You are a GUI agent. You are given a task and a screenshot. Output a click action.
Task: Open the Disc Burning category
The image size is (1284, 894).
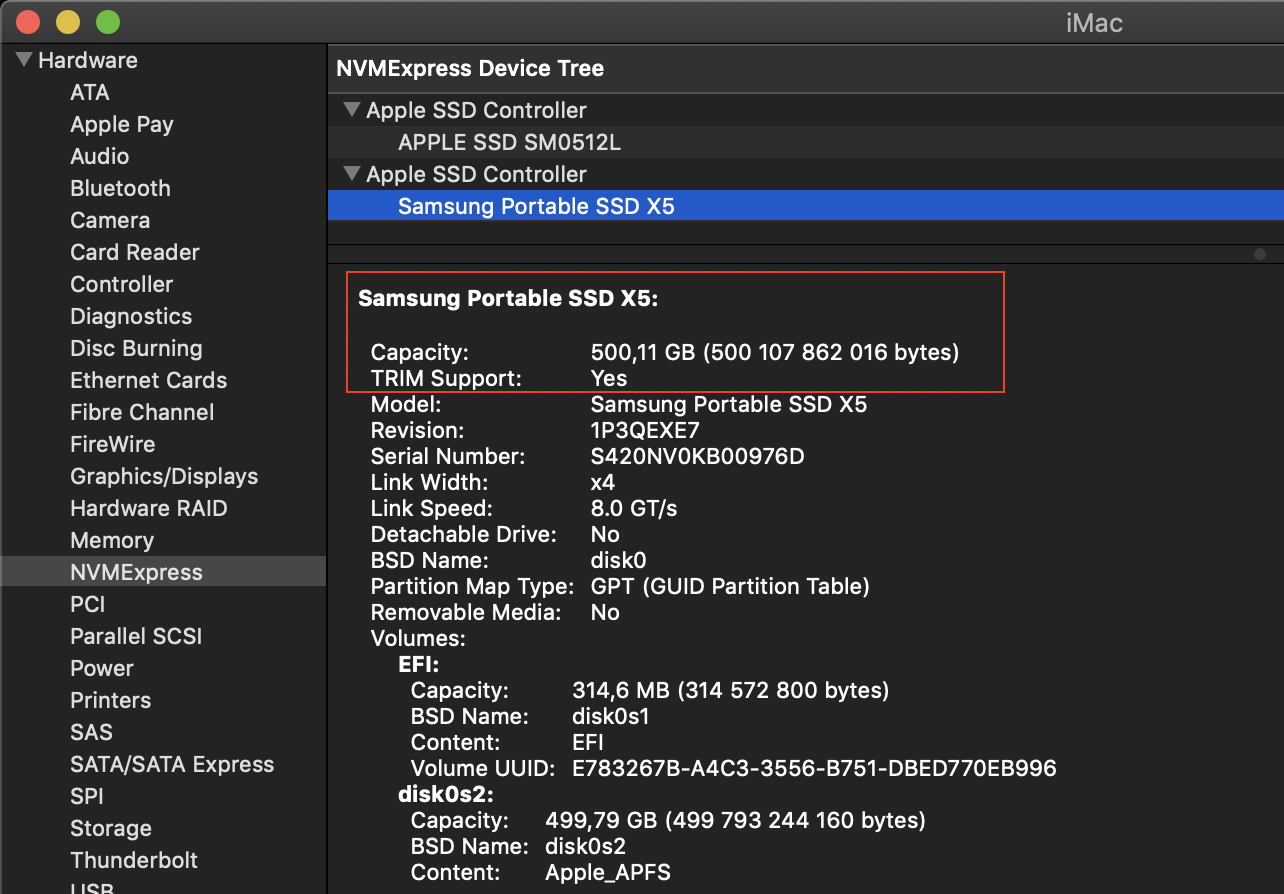(x=136, y=348)
